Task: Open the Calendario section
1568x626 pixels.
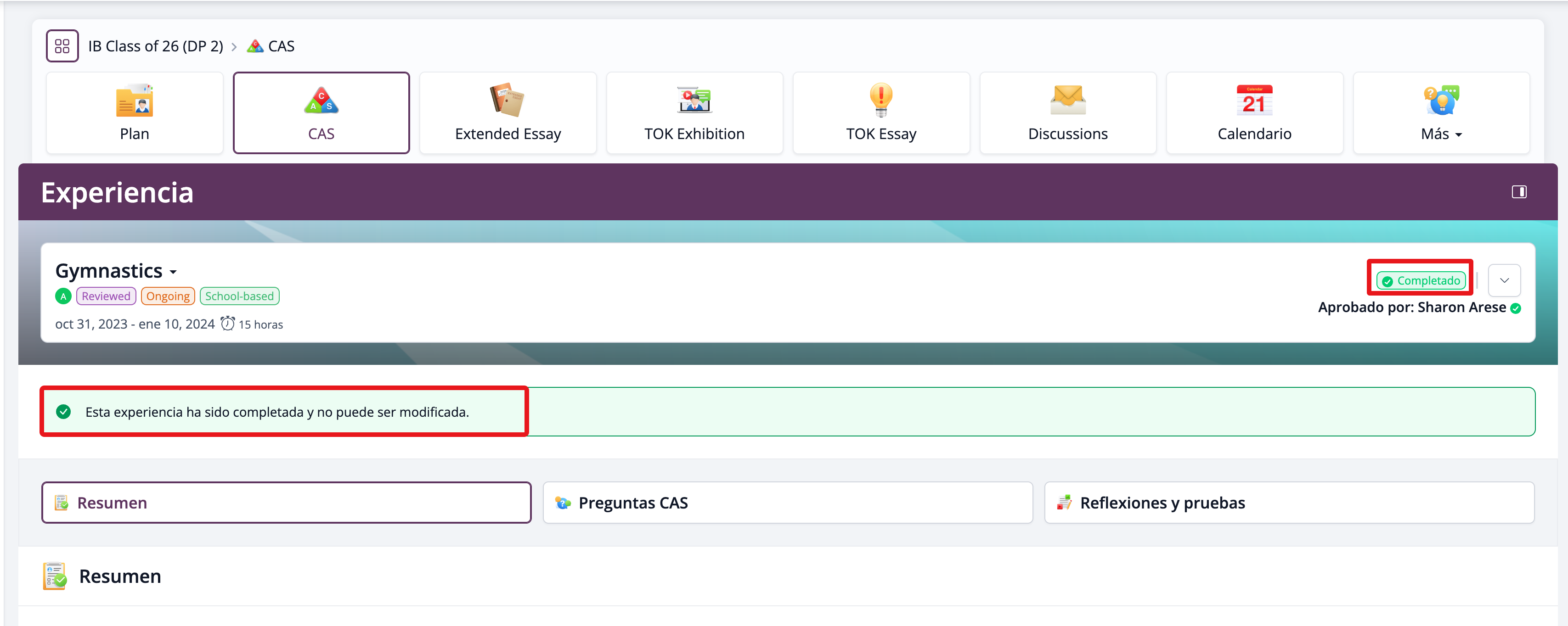Action: (x=1254, y=113)
